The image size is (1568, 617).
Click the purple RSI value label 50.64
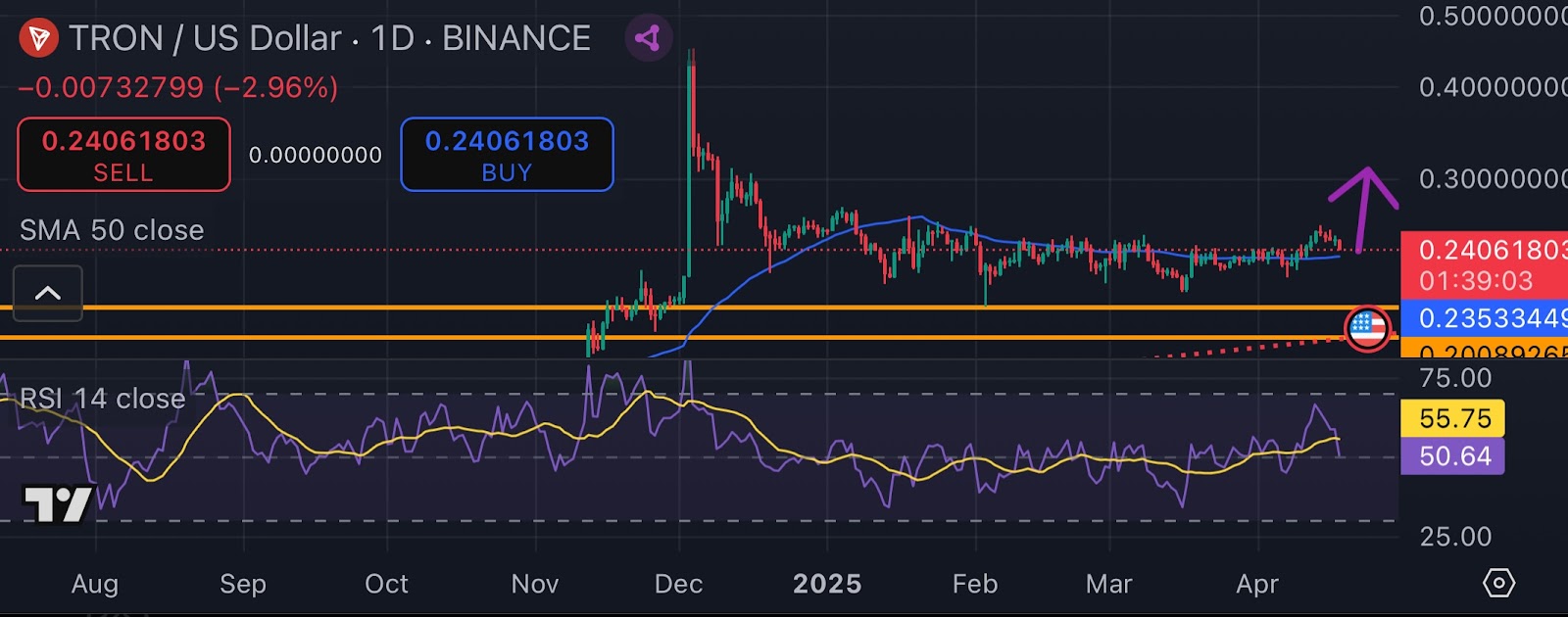point(1453,456)
